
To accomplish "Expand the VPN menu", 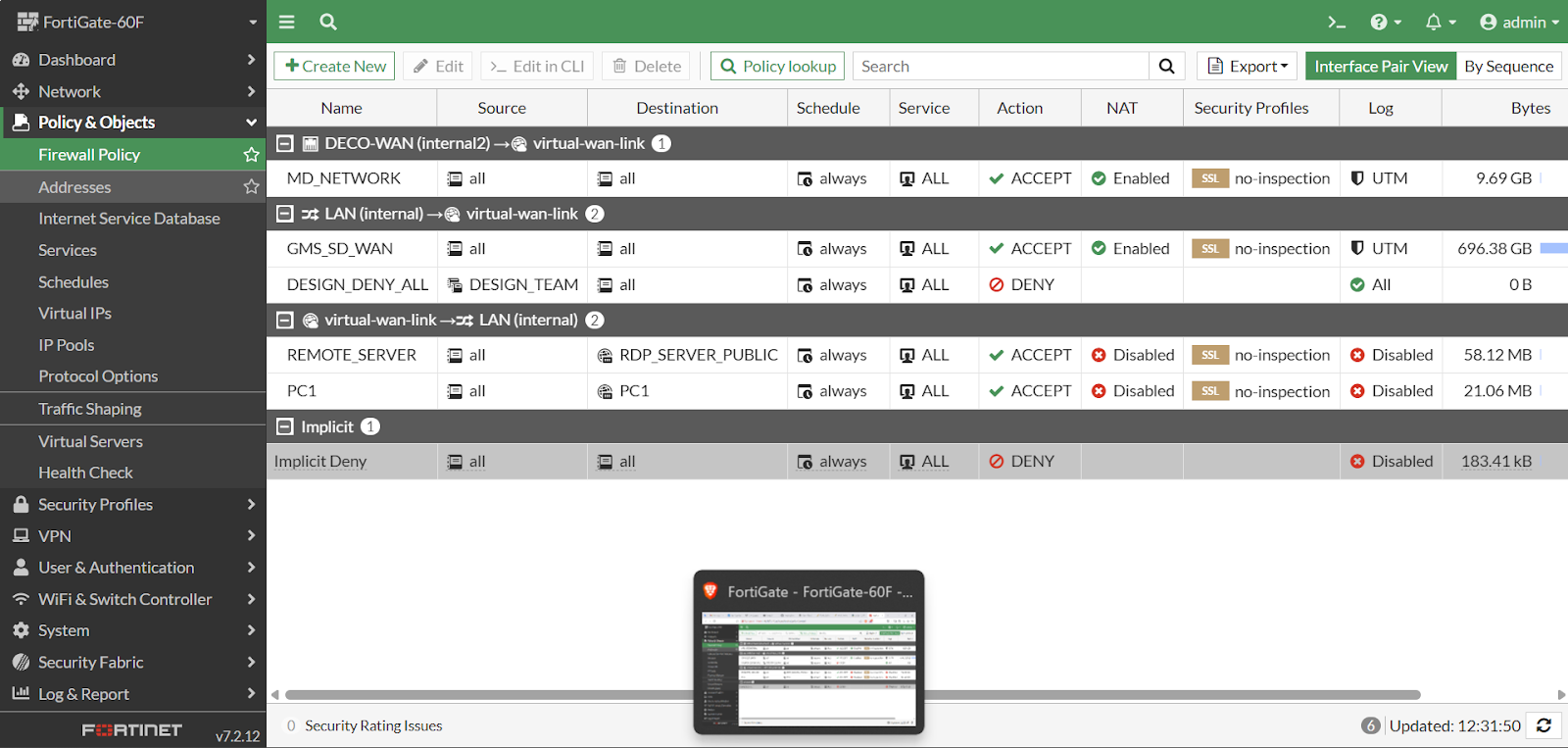I will click(x=133, y=536).
